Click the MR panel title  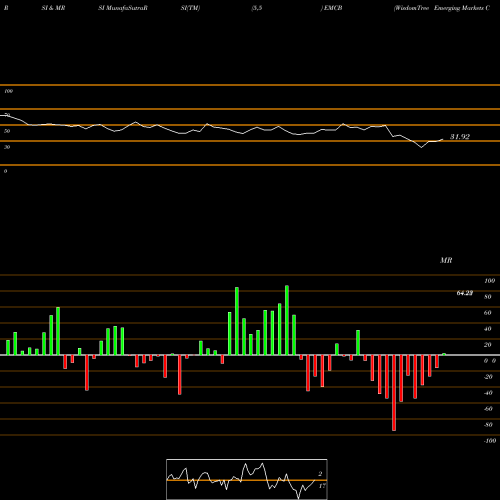pyautogui.click(x=446, y=260)
